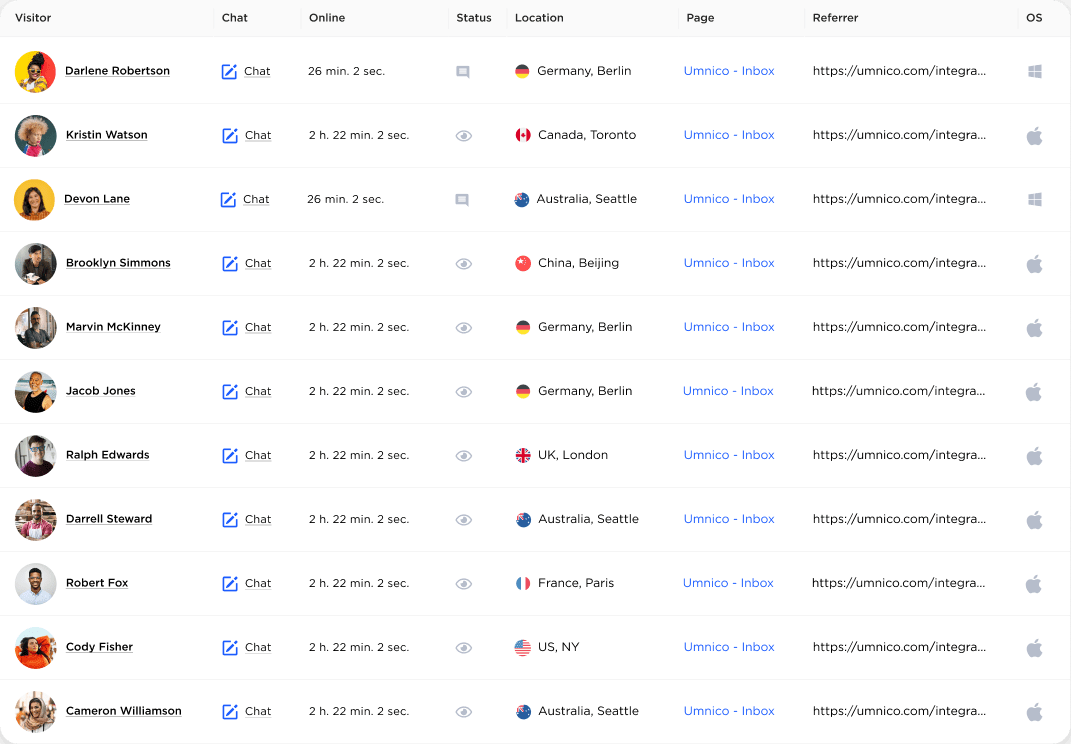Open the Inbox link in Cody Fisher's row
Image resolution: width=1071 pixels, height=744 pixels.
pos(758,647)
